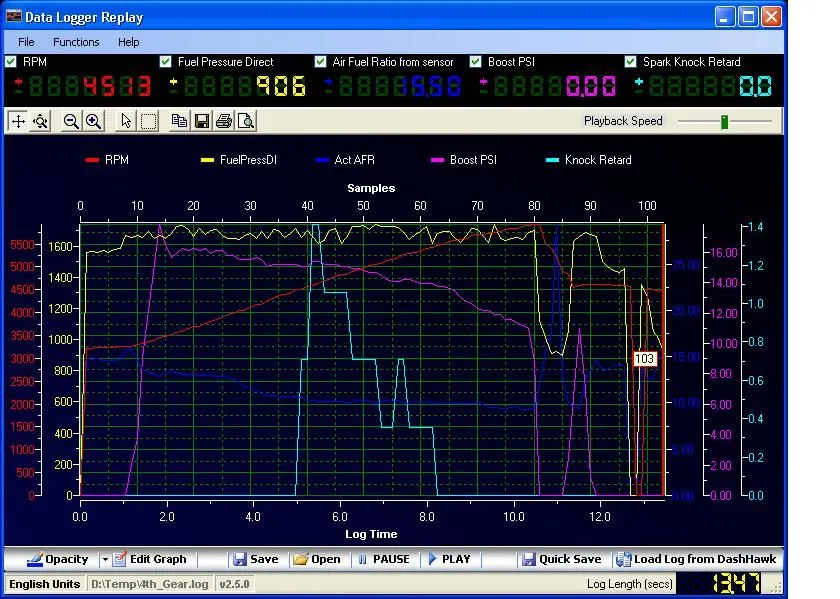Click the D:\Temp\4th_Gear.log path

pos(150,584)
